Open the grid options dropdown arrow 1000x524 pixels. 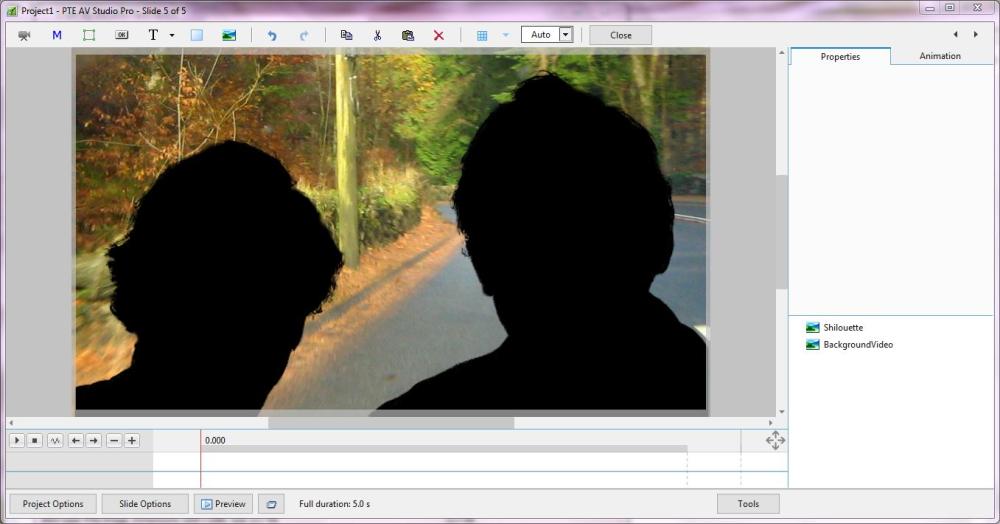[506, 35]
